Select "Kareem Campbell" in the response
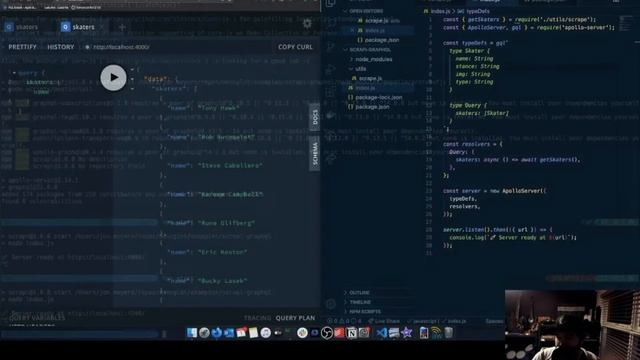640x360 pixels. pyautogui.click(x=231, y=194)
